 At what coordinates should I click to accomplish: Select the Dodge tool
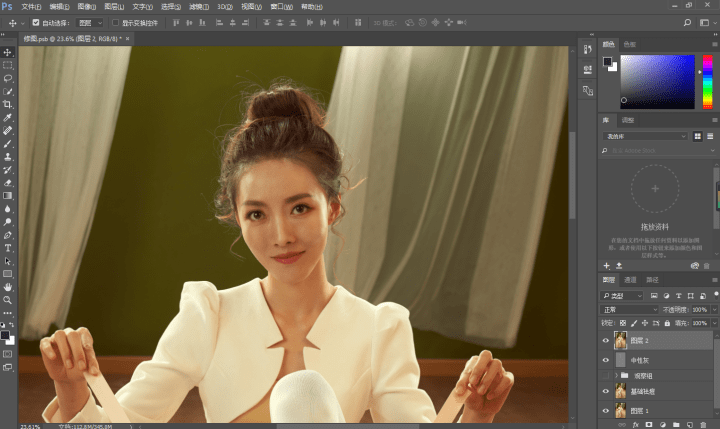7,222
